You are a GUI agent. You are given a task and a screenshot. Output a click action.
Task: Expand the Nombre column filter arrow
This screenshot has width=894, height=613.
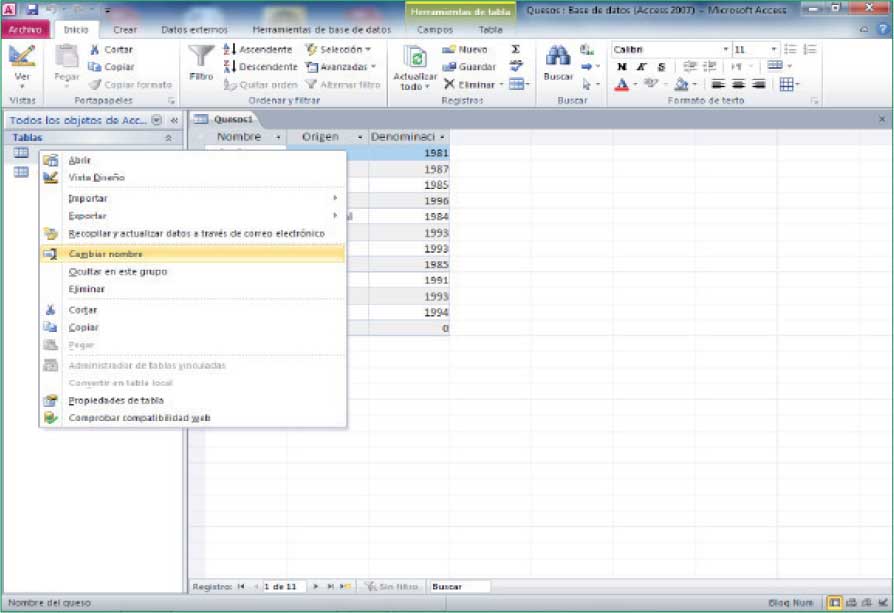point(278,136)
